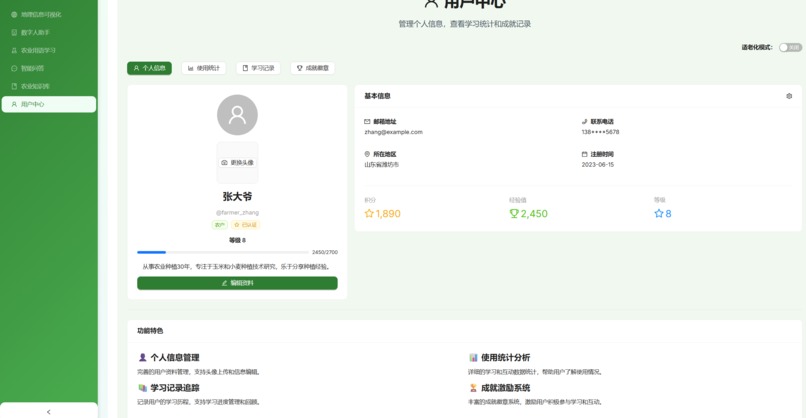This screenshot has height=418, width=806.
Task: Click the region text 山东省潍坊市
Action: pos(381,165)
